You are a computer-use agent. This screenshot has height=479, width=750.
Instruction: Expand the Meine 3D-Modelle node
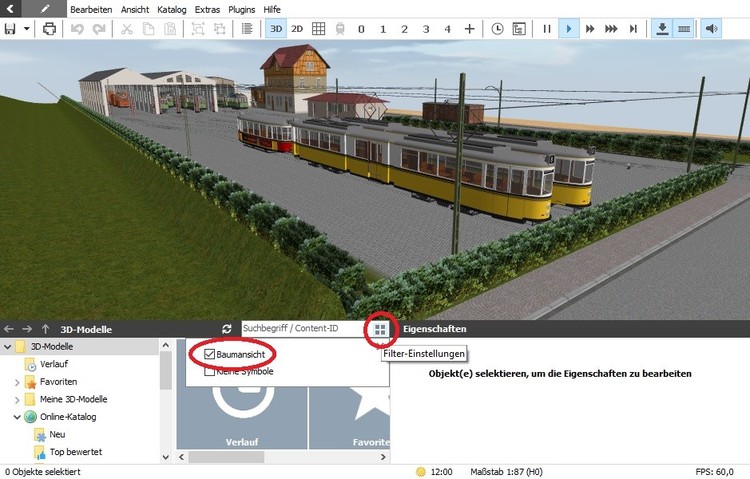coord(17,400)
